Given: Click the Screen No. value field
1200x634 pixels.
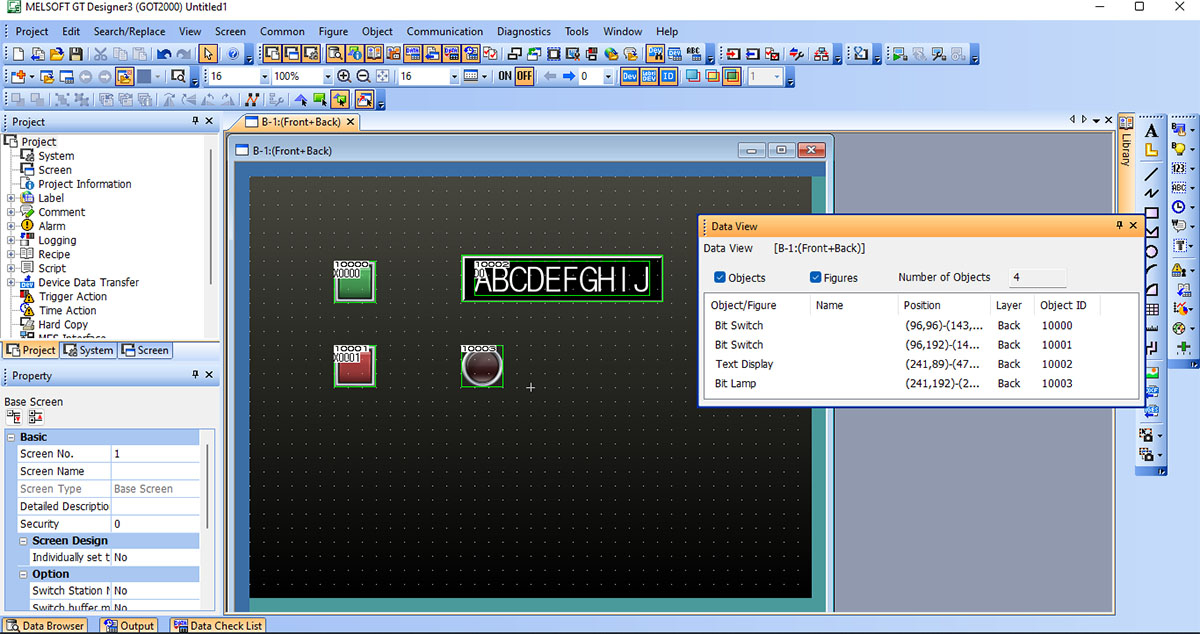Looking at the screenshot, I should pyautogui.click(x=154, y=454).
